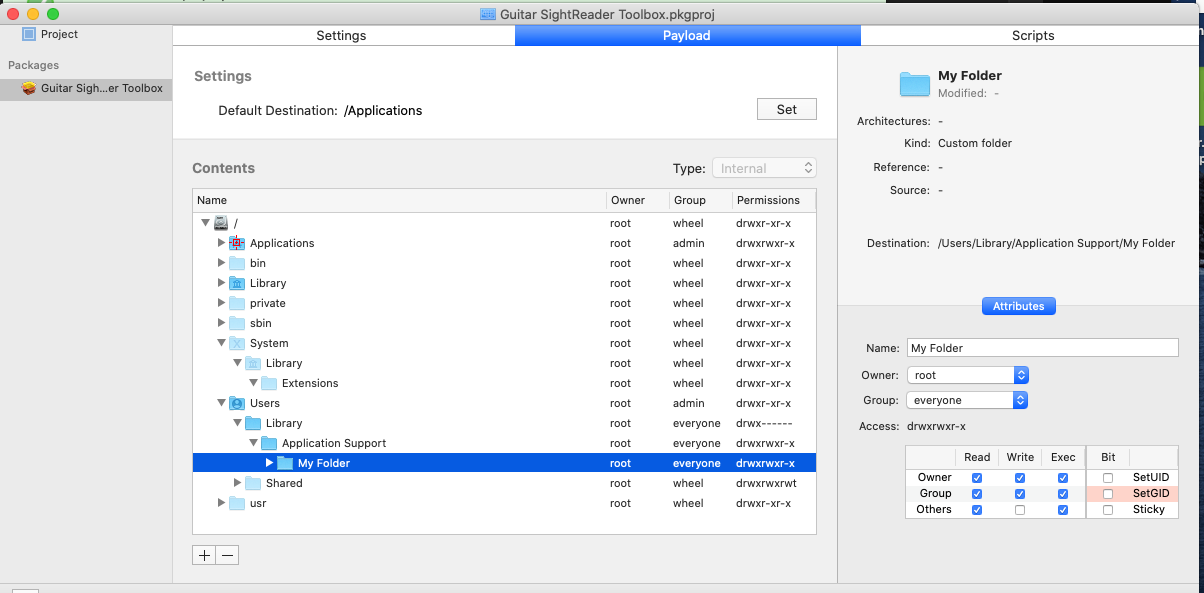The image size is (1204, 593).
Task: Expand the bin folder triangle
Action: (222, 263)
